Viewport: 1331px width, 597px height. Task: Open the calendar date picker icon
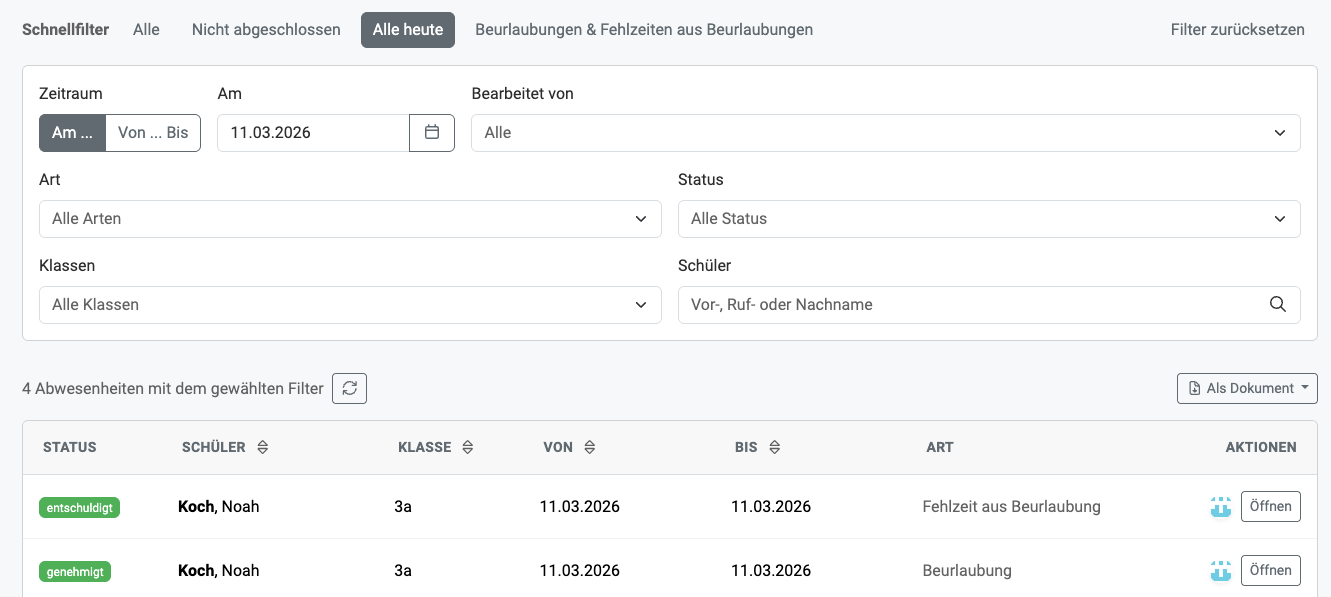tap(432, 132)
